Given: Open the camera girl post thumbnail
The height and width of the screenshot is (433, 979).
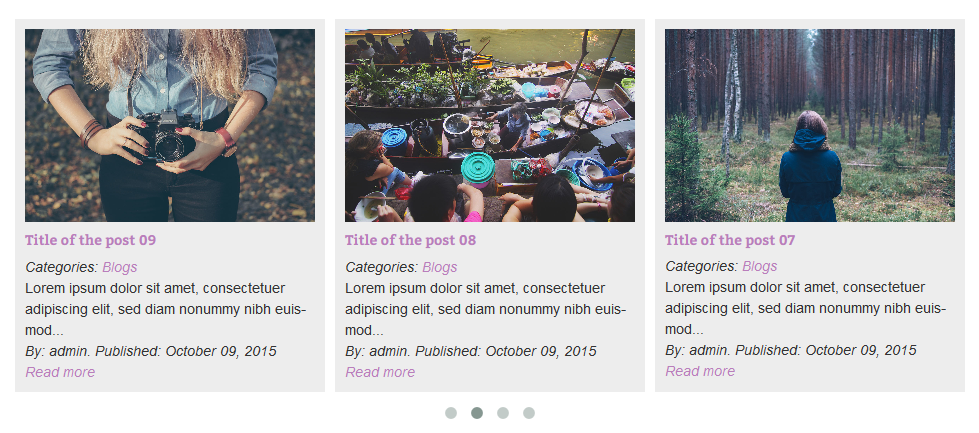Looking at the screenshot, I should point(170,125).
